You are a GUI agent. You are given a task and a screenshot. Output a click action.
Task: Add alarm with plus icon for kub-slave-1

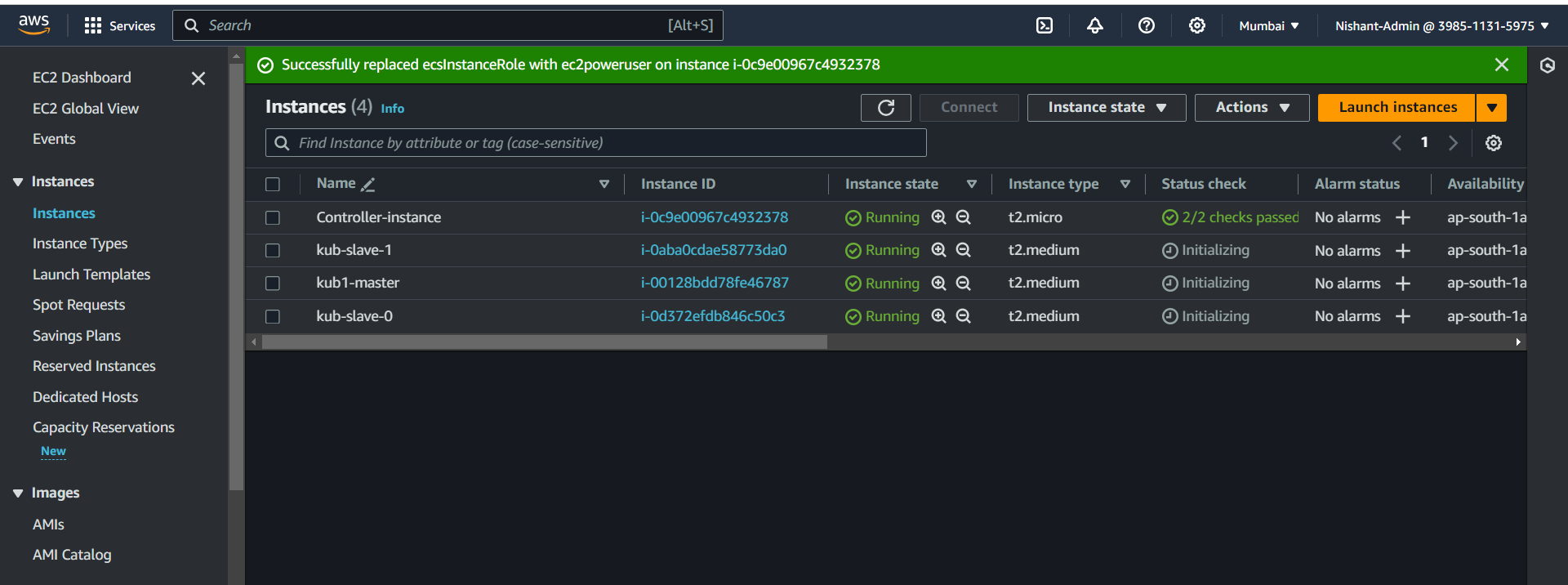[1403, 251]
